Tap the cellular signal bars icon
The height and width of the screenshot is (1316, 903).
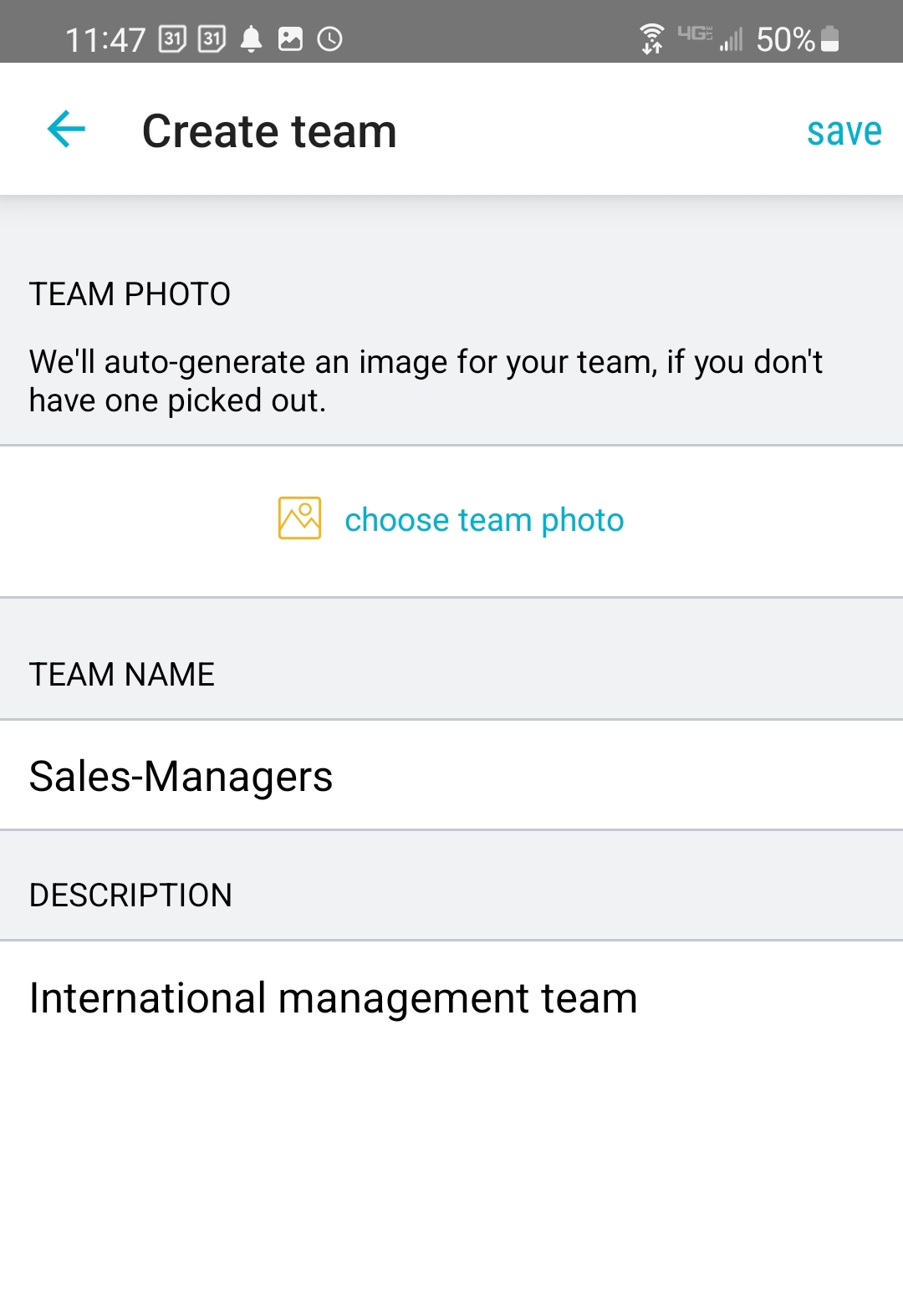tap(731, 40)
